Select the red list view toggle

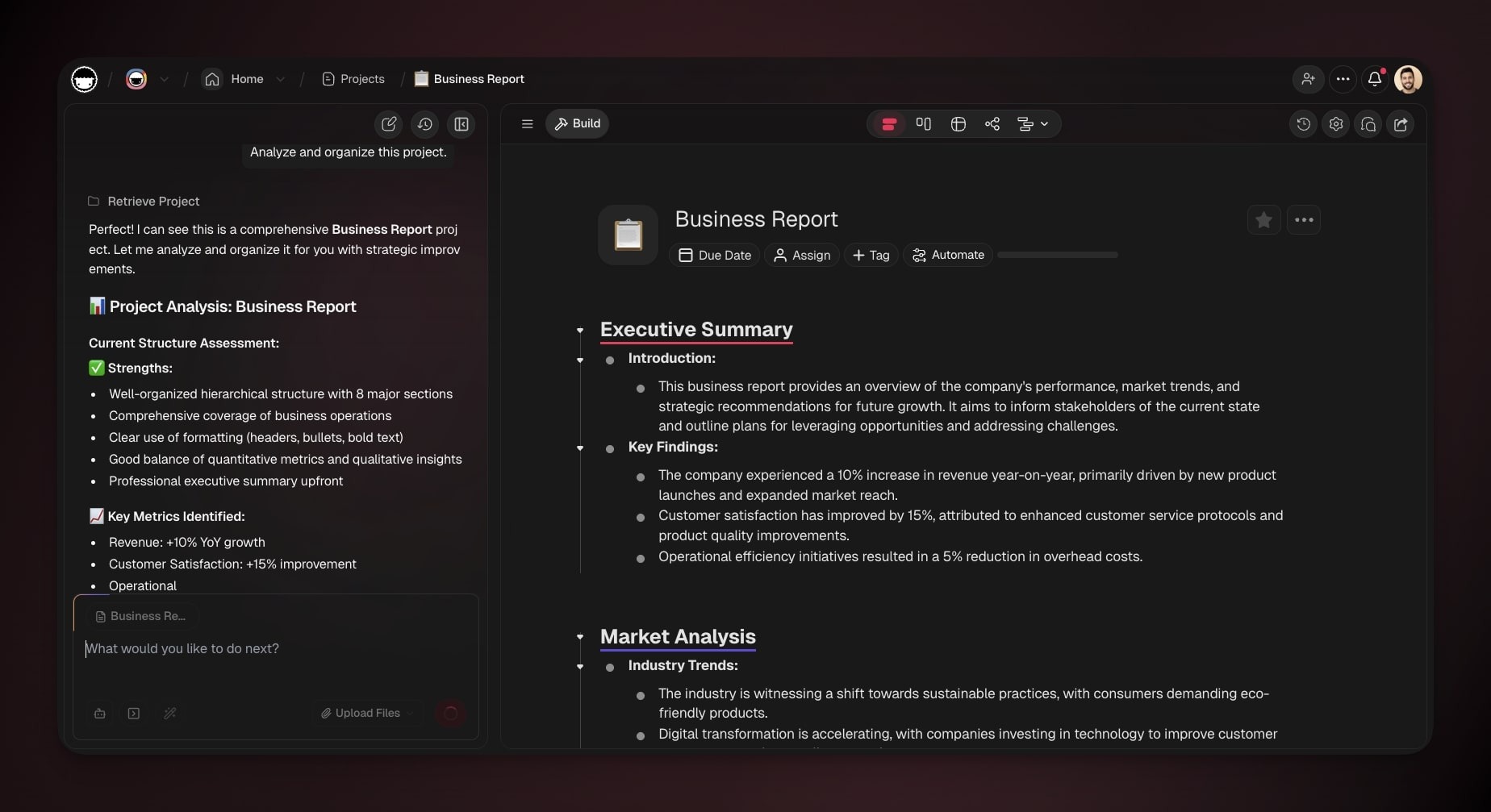(889, 124)
